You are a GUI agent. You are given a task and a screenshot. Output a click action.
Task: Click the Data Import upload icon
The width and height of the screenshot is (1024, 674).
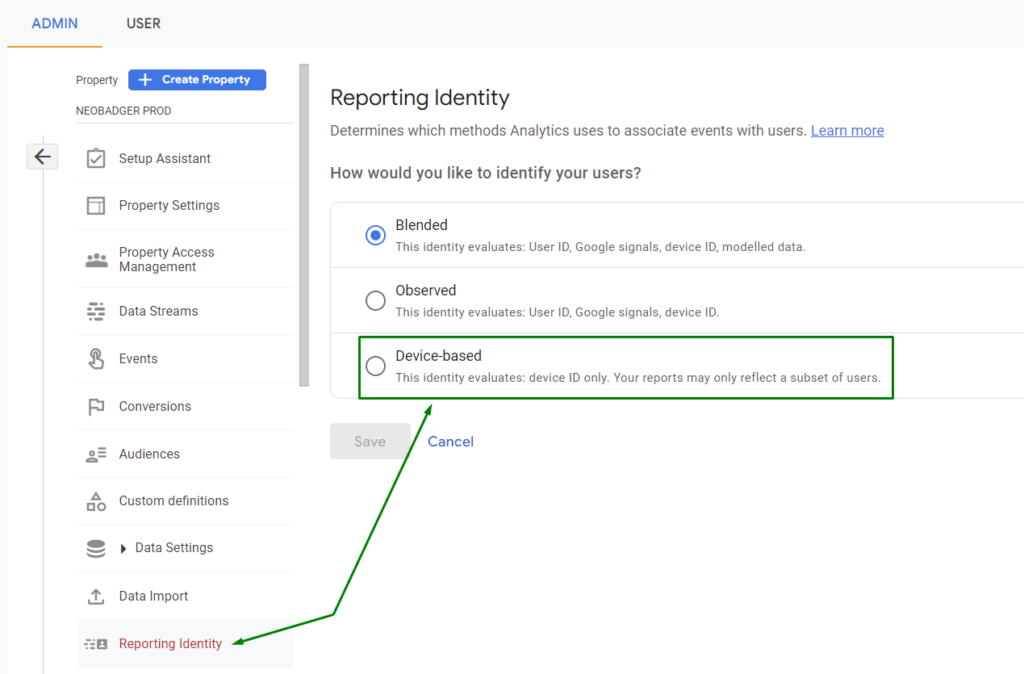point(96,596)
